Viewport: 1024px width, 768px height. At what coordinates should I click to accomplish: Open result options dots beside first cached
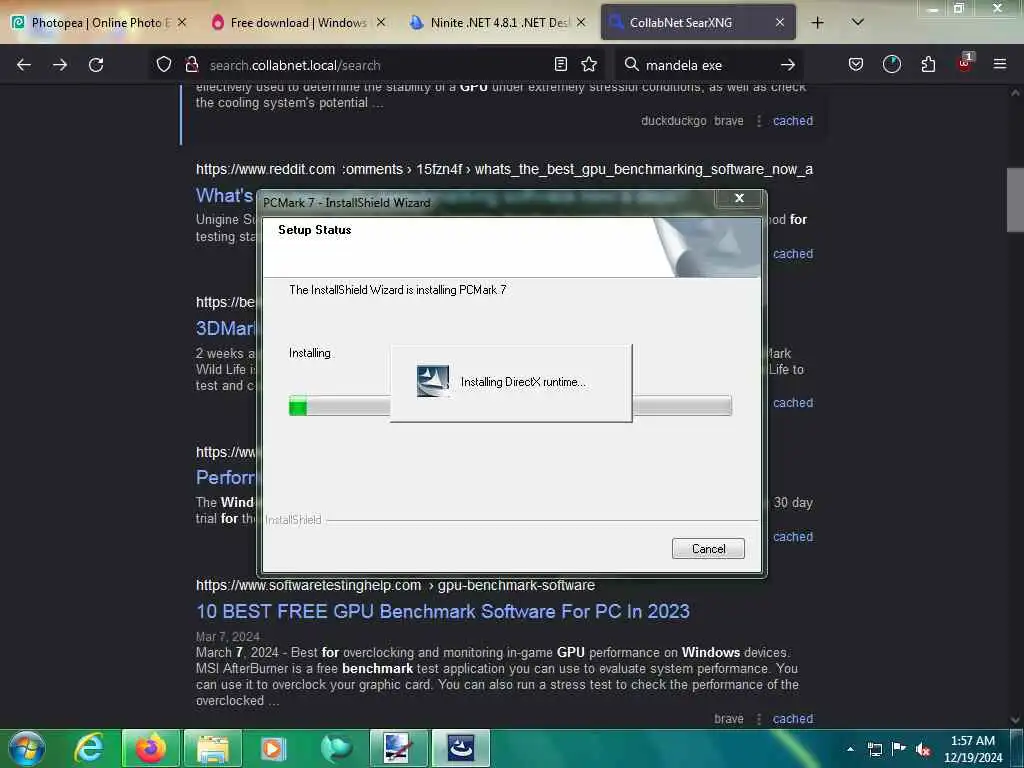tap(759, 121)
